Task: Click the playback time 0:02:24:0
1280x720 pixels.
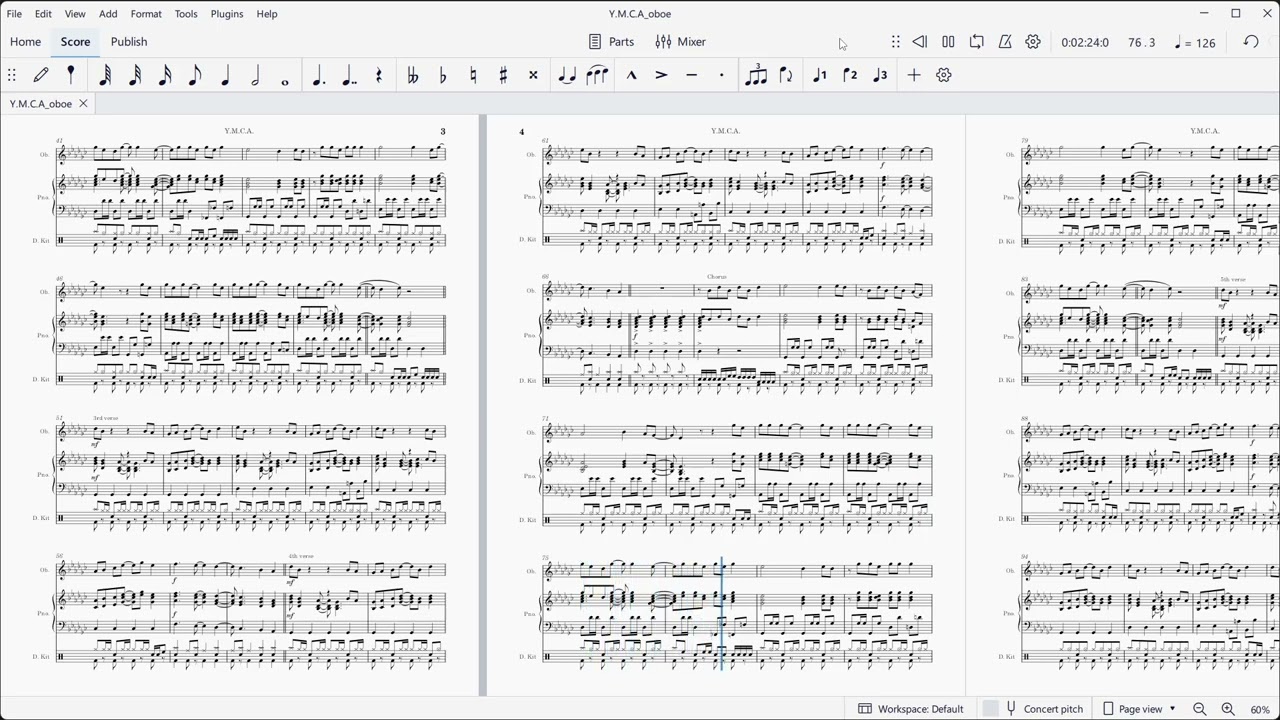Action: click(x=1085, y=43)
